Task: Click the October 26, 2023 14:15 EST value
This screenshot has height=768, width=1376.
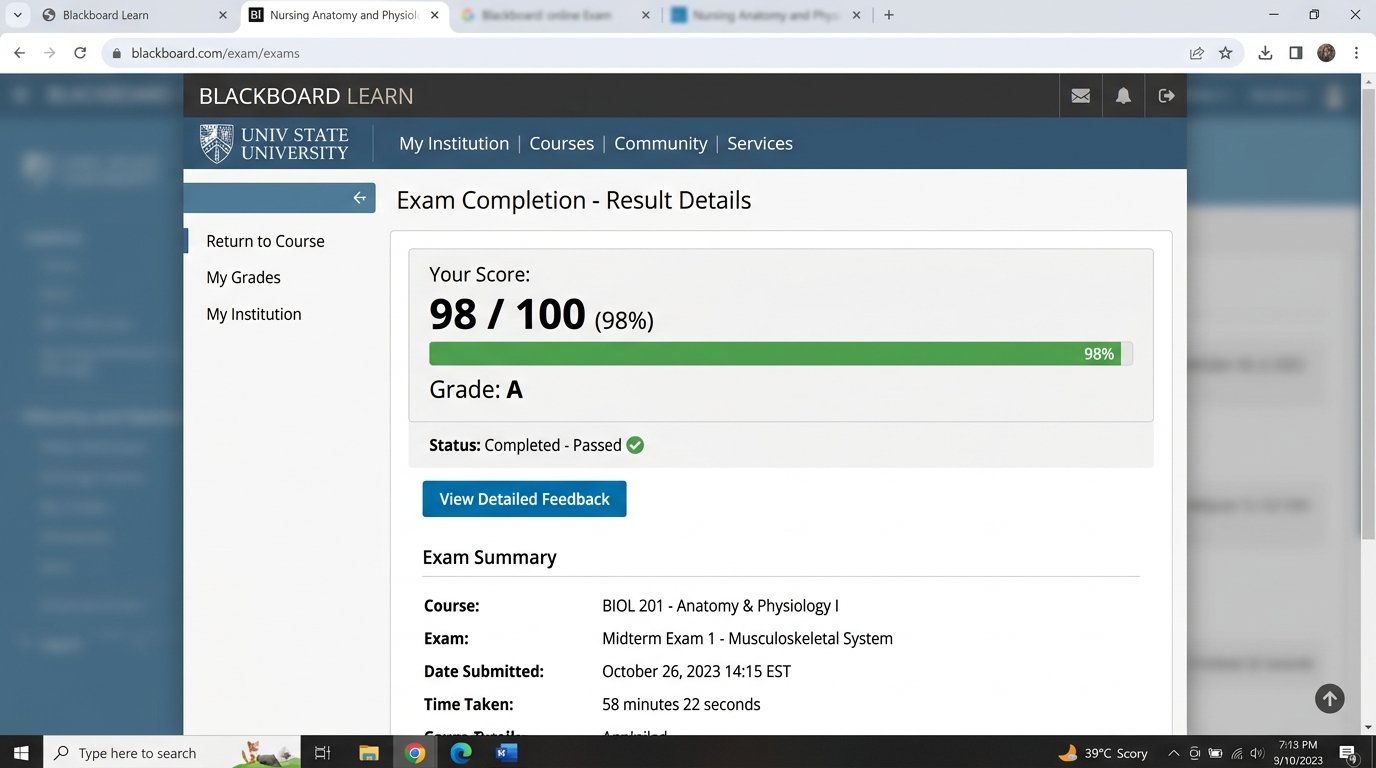Action: tap(696, 672)
